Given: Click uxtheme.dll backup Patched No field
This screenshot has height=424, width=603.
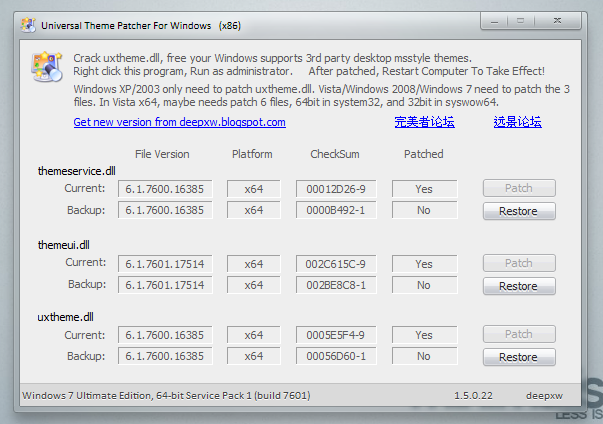Looking at the screenshot, I should (425, 356).
